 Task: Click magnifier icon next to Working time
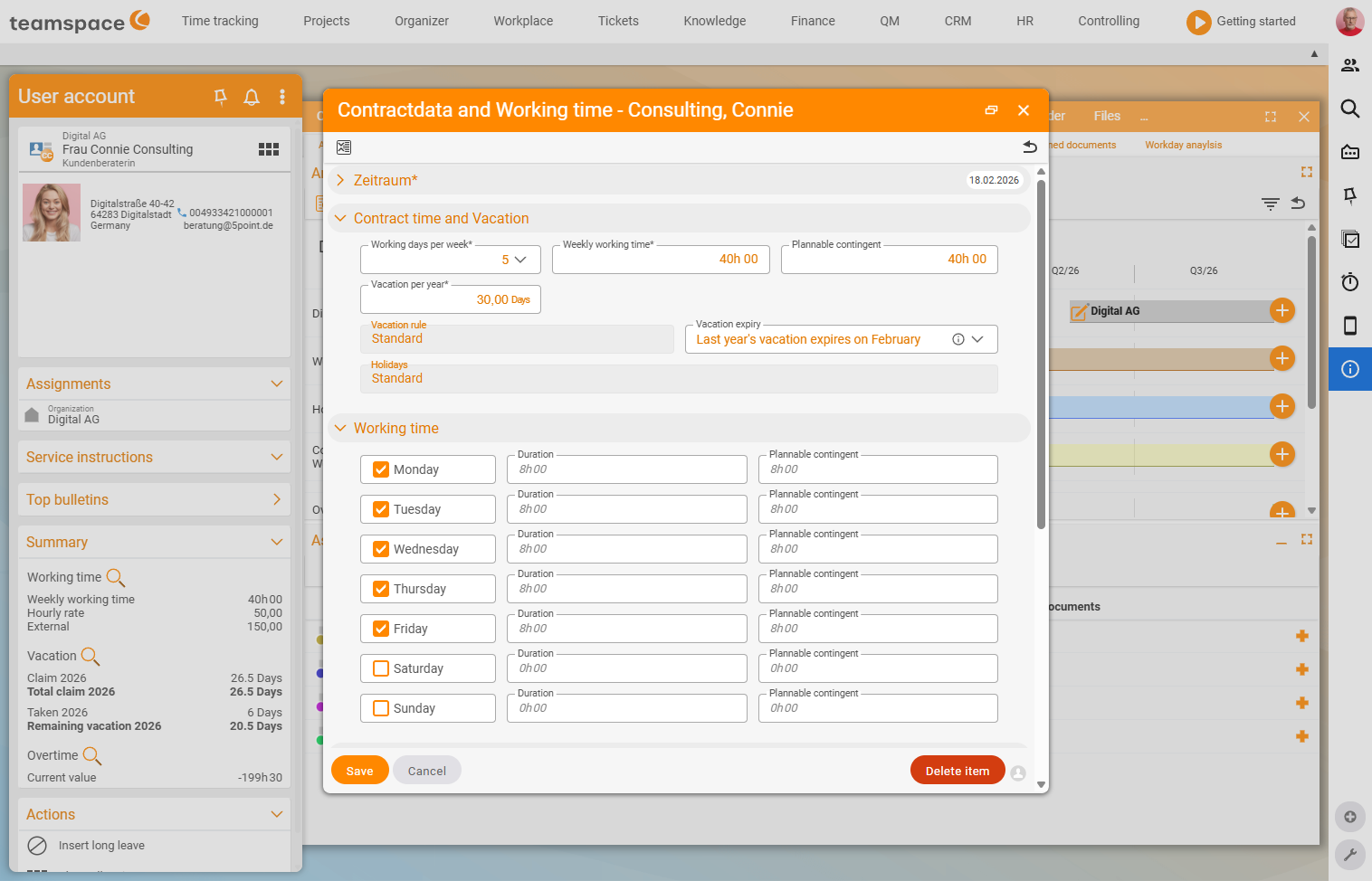(x=116, y=577)
